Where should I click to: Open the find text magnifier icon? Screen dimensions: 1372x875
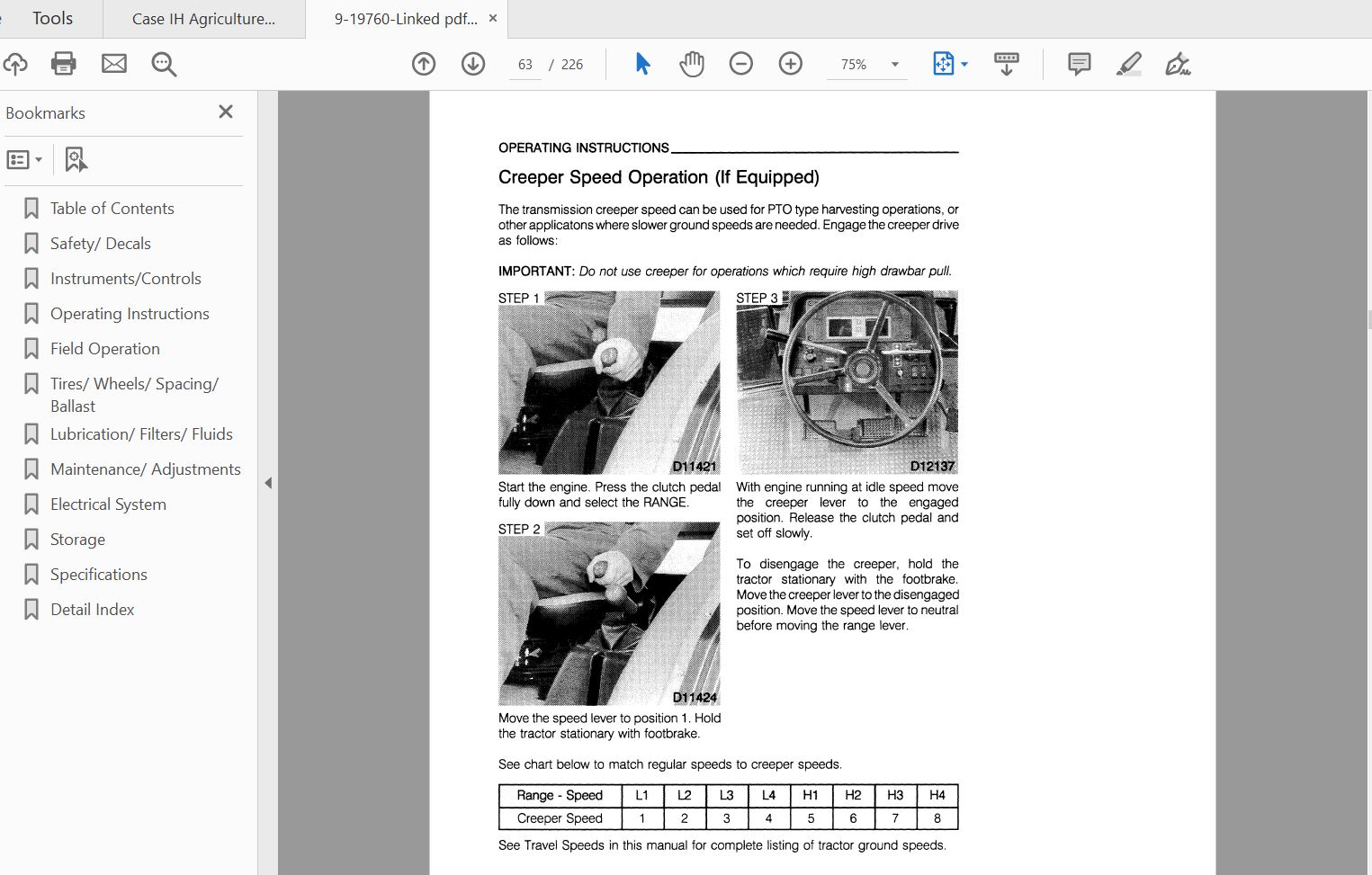coord(164,64)
